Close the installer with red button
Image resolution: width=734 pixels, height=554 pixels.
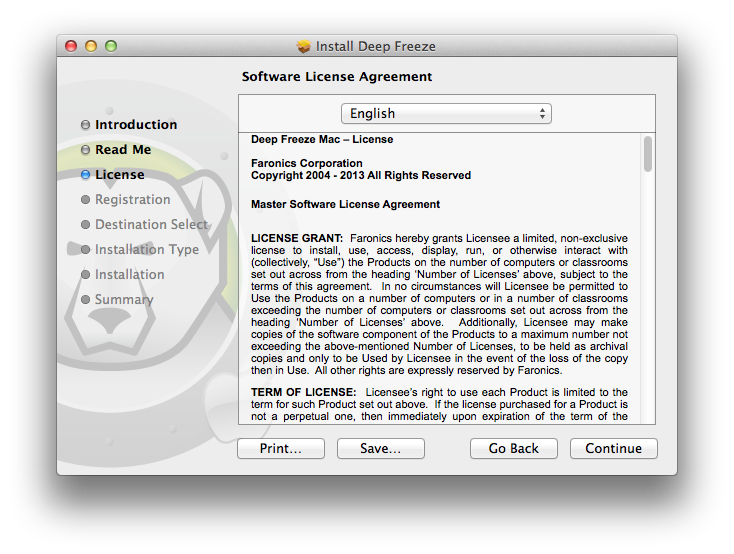click(x=71, y=46)
